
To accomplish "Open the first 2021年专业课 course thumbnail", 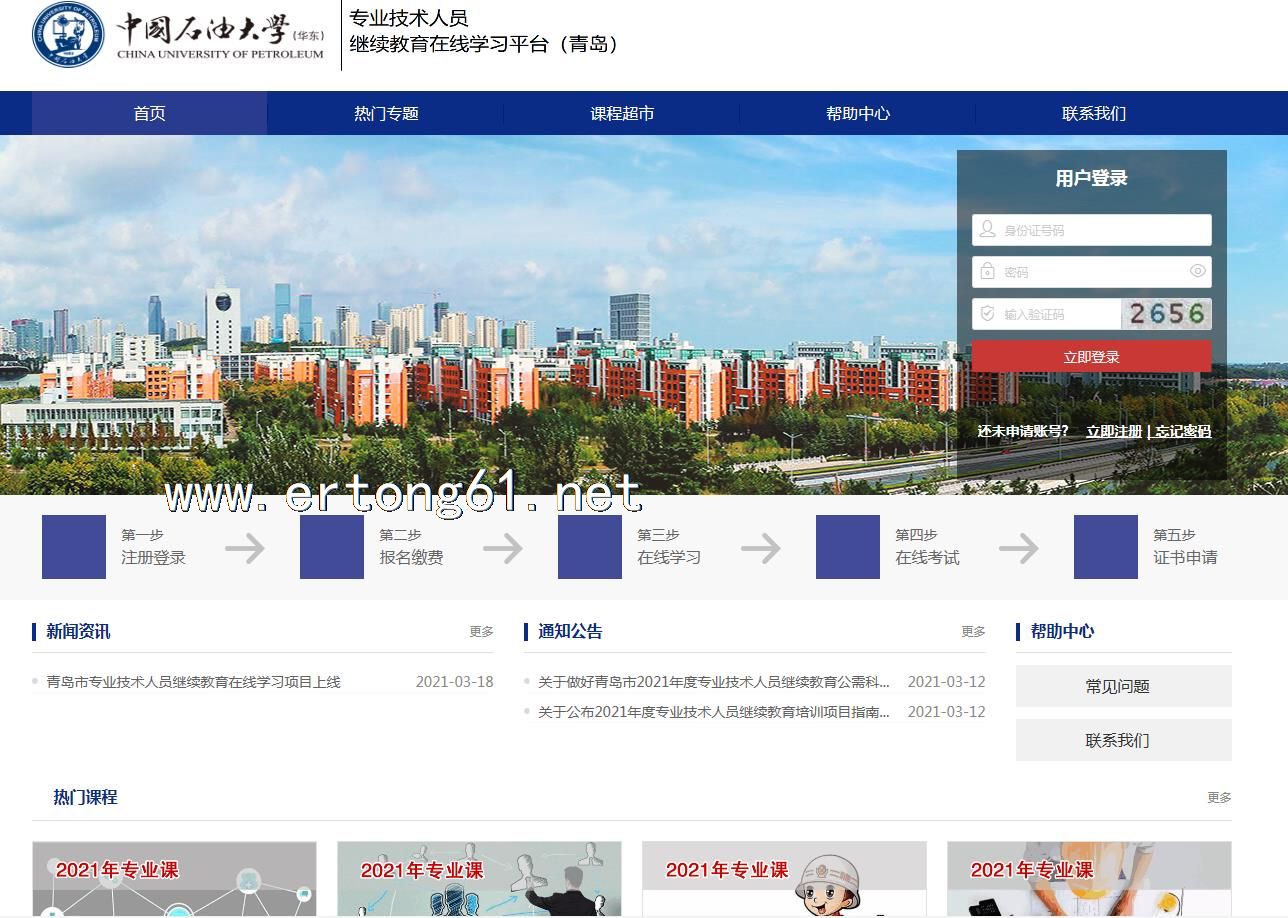I will coord(174,879).
